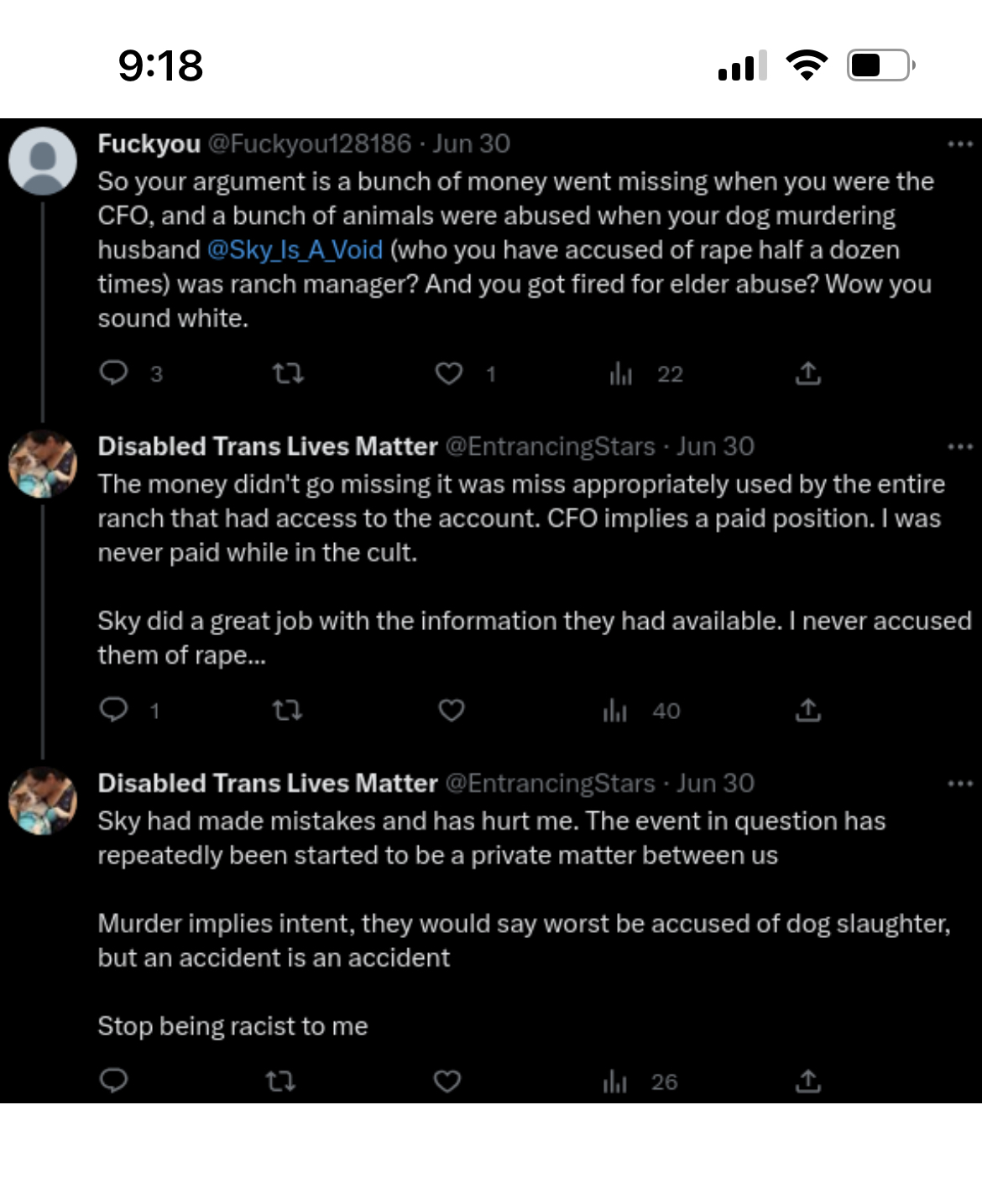
Task: Open Fuckyou's default profile avatar
Action: click(43, 161)
